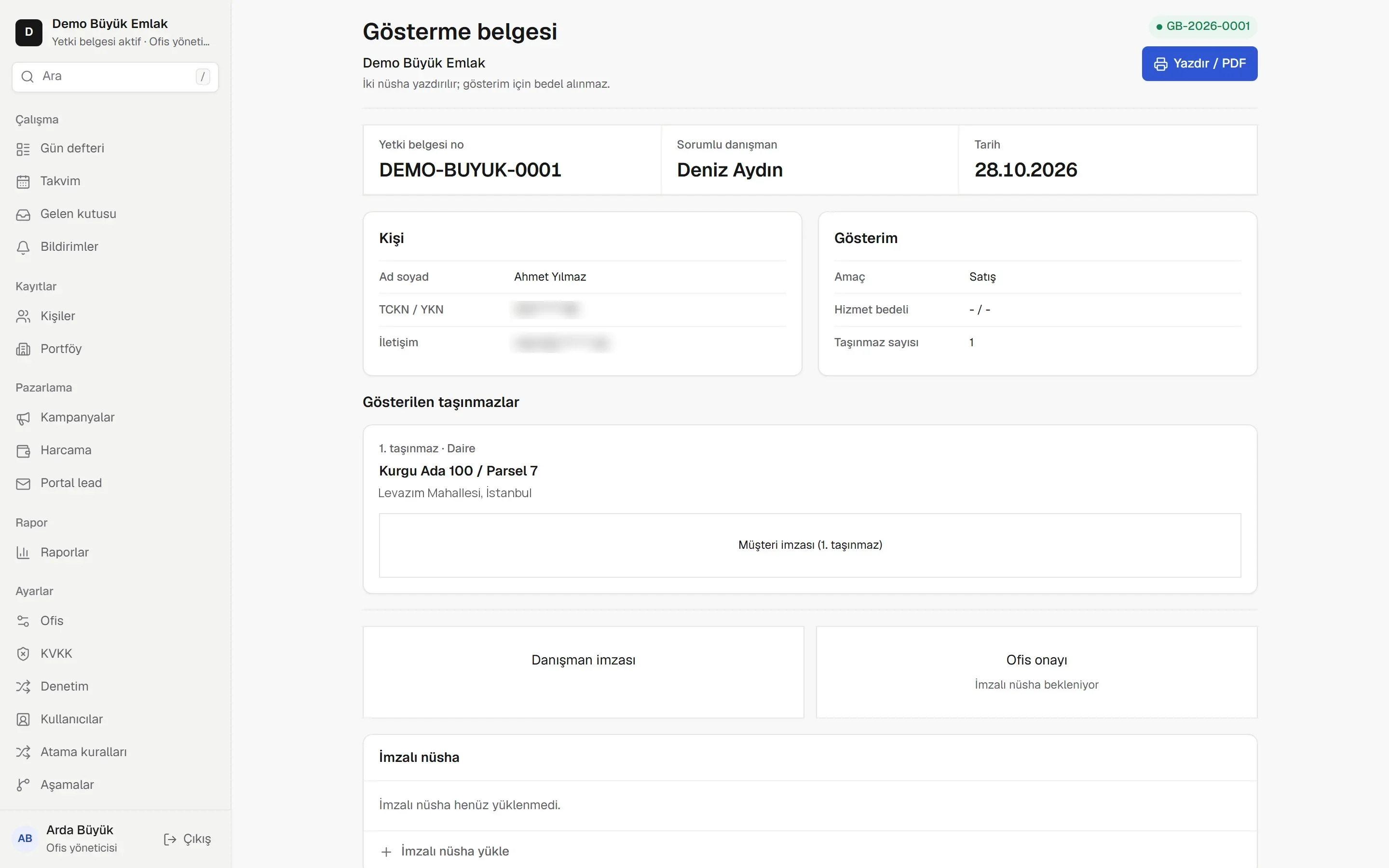
Task: Click the Takvim calendar icon
Action: pyautogui.click(x=23, y=182)
